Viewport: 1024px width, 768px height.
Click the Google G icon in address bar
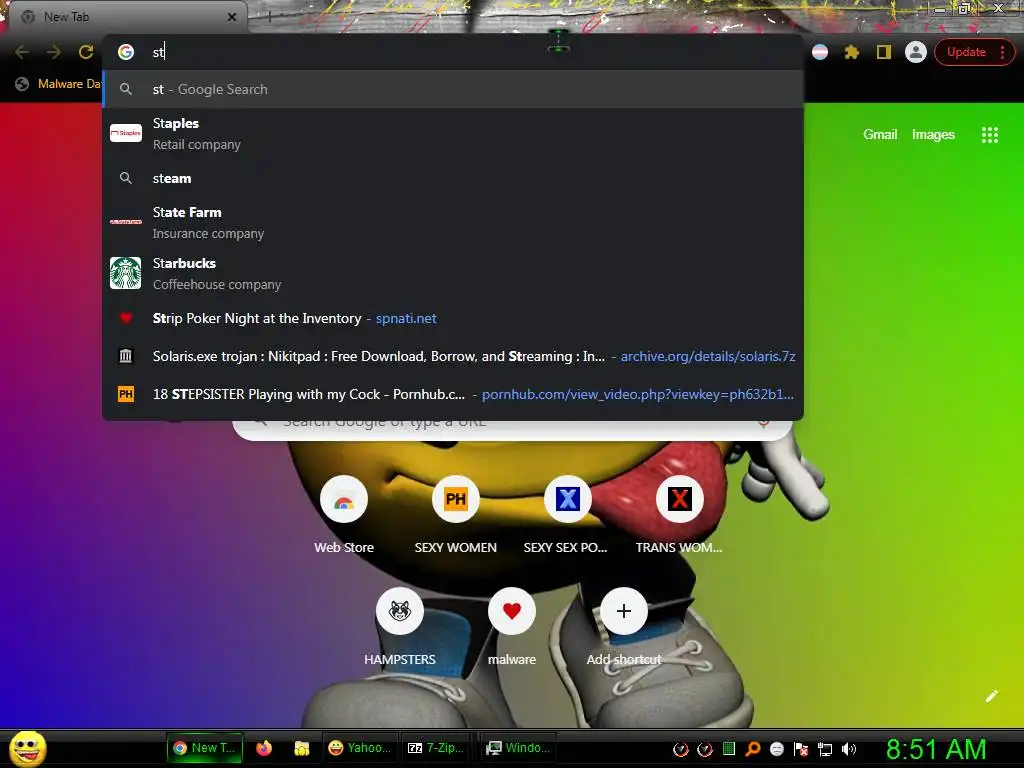(x=126, y=52)
